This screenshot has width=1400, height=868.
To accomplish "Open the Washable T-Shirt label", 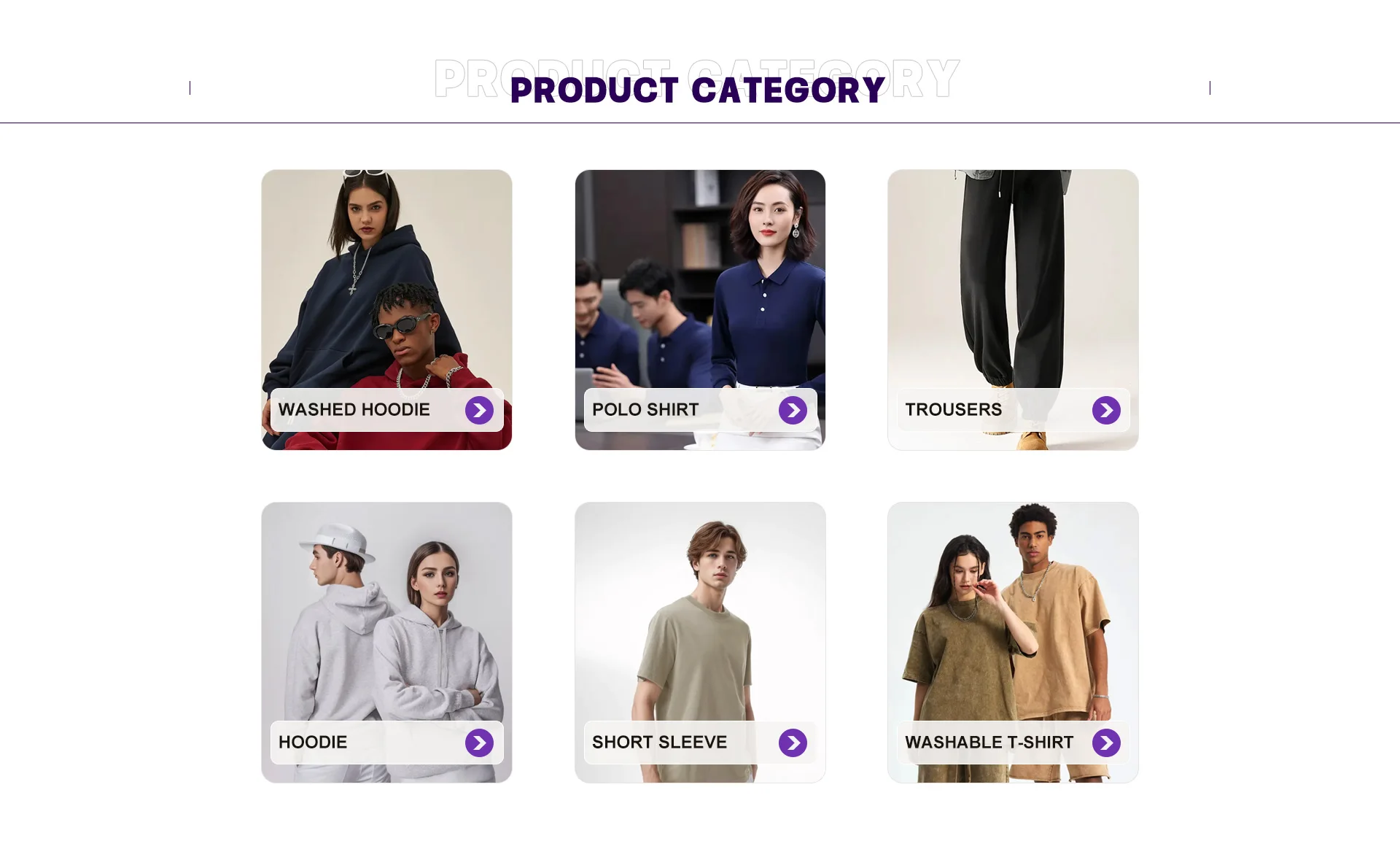I will point(989,743).
